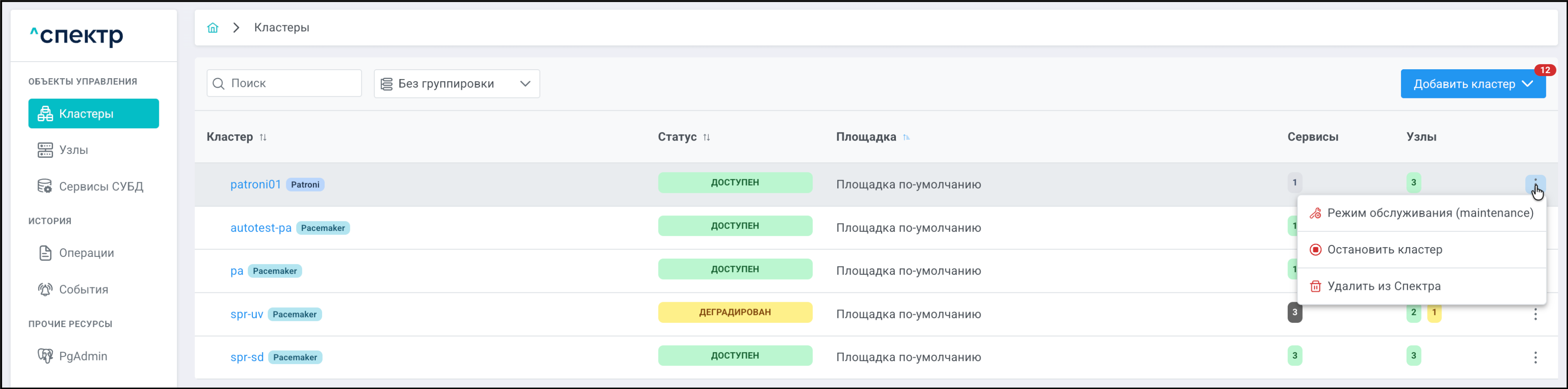Go to Операции history page
This screenshot has width=1568, height=389.
coord(86,253)
